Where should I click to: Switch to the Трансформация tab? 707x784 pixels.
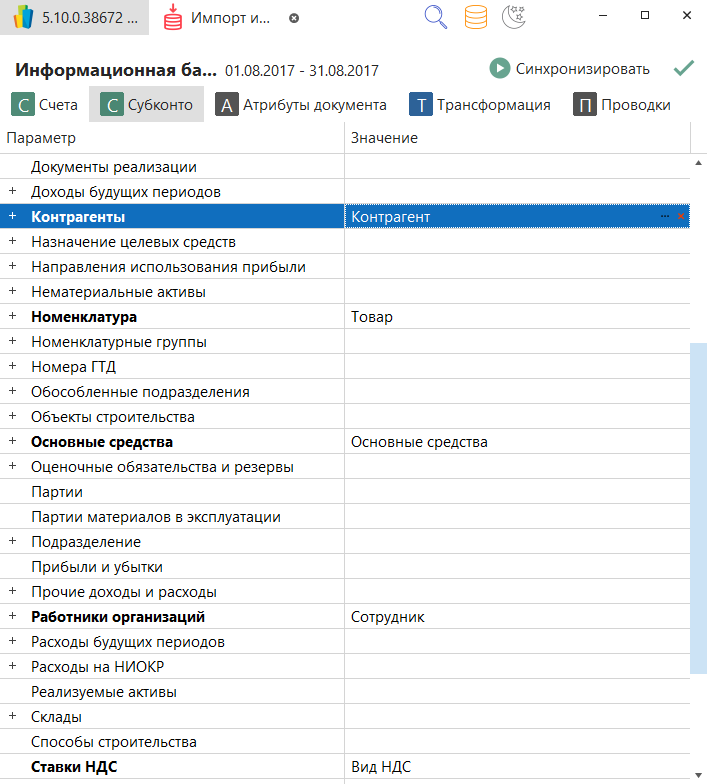point(480,105)
